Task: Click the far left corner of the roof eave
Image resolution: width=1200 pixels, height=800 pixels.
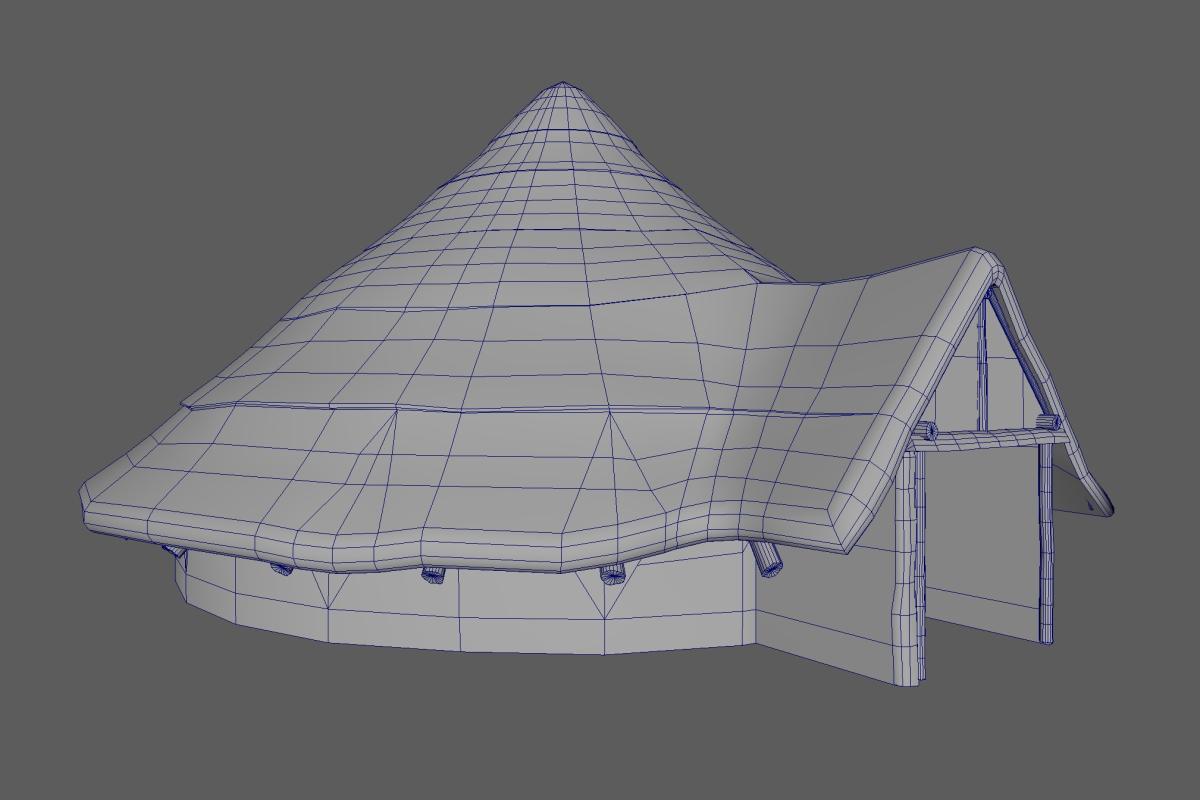Action: point(86,498)
